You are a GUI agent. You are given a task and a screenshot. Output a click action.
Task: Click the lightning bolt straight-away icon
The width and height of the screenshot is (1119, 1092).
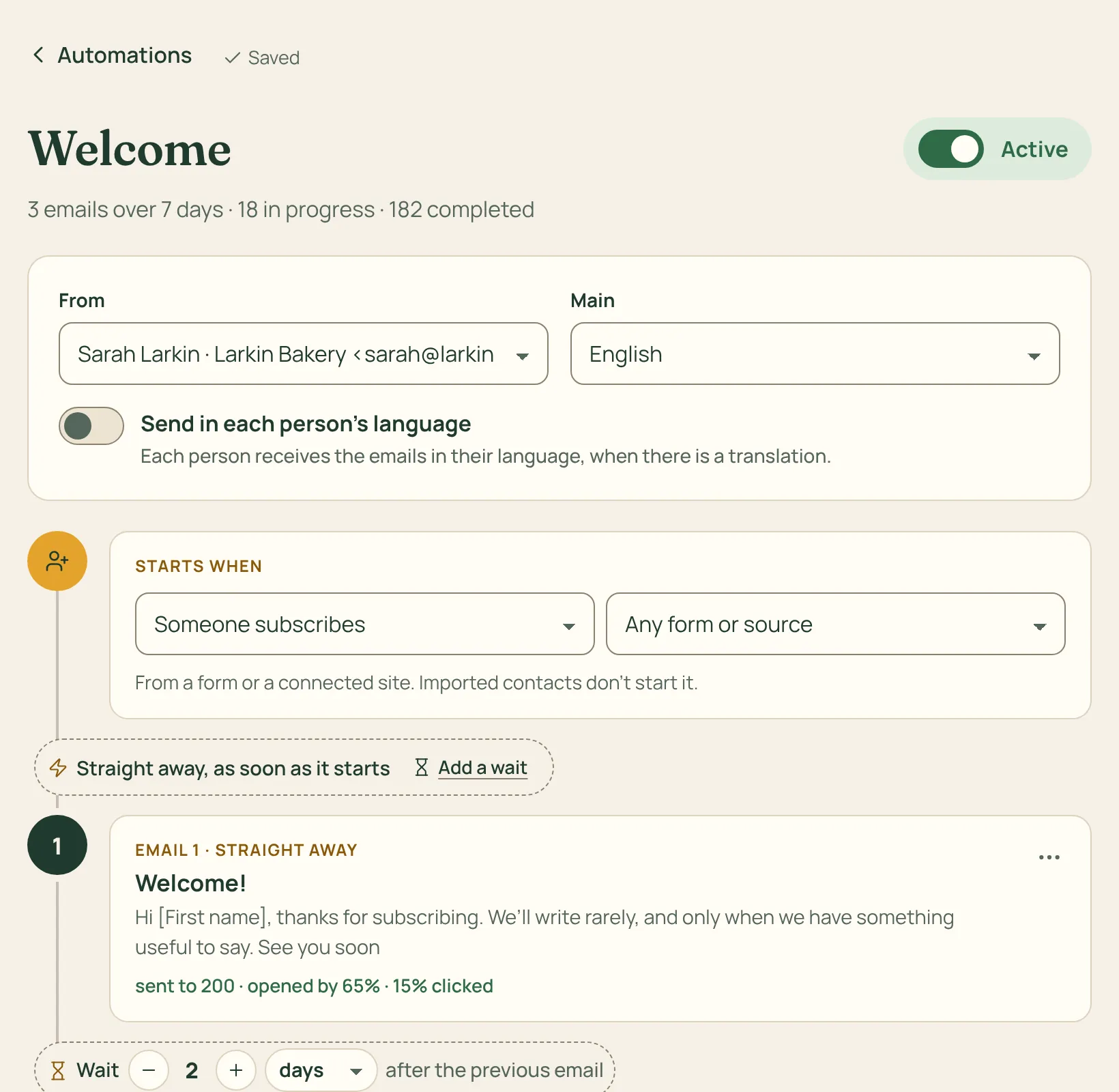pyautogui.click(x=58, y=768)
